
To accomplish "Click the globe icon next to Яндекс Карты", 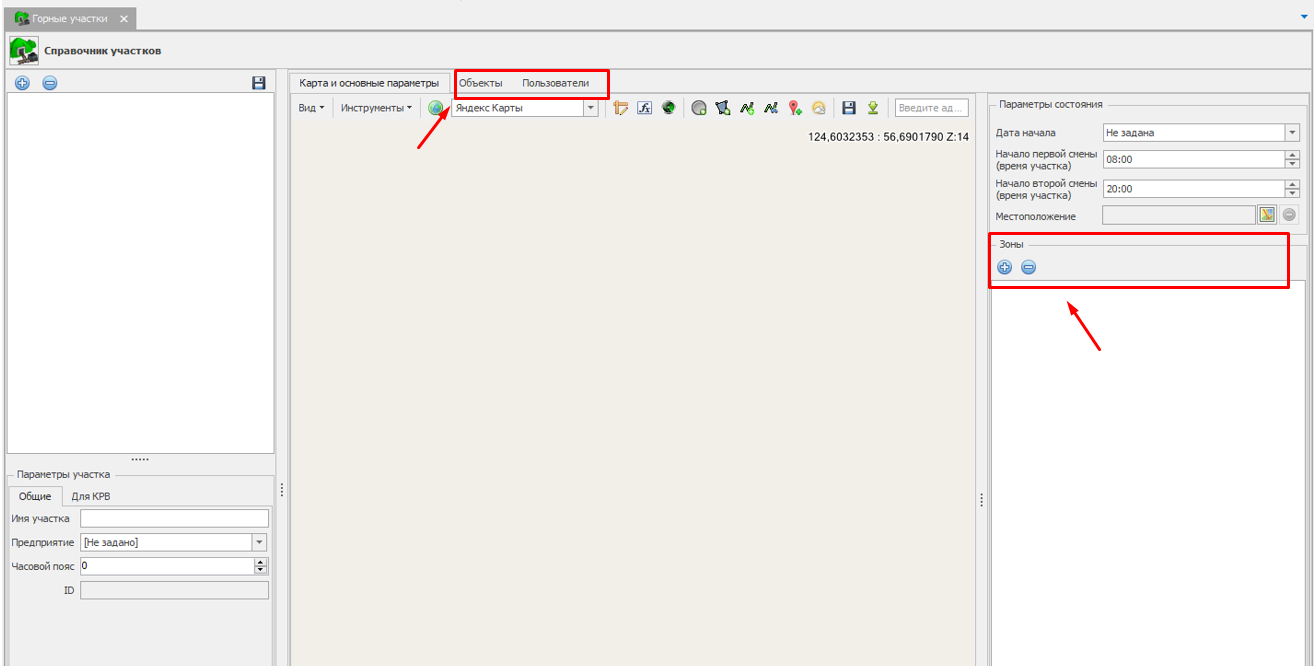I will [x=436, y=108].
